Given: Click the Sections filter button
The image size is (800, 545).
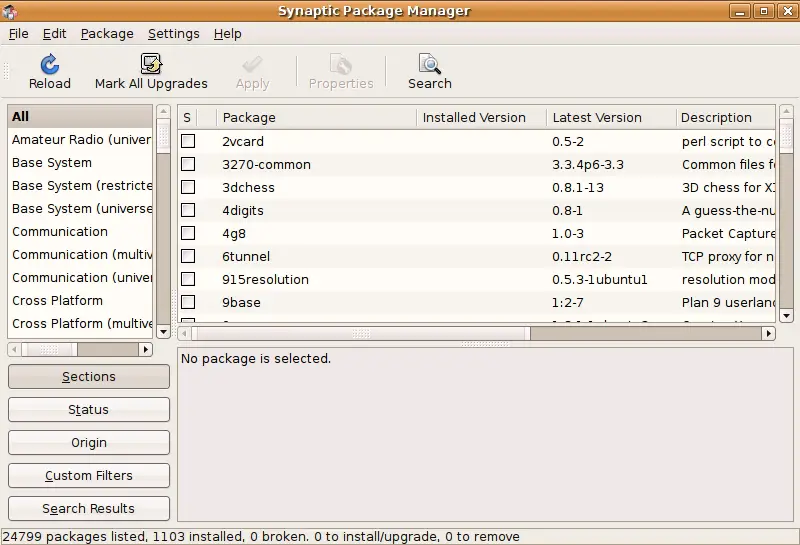Looking at the screenshot, I should tap(89, 377).
